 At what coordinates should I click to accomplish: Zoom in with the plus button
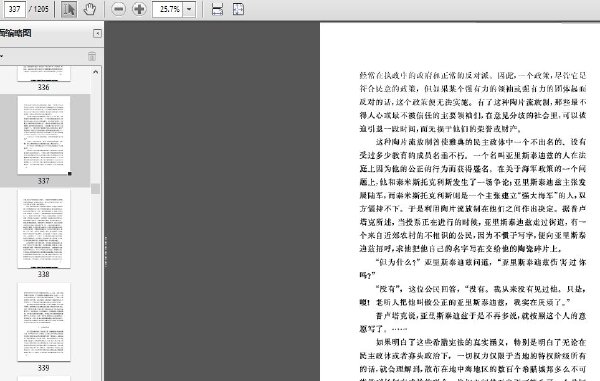click(139, 9)
